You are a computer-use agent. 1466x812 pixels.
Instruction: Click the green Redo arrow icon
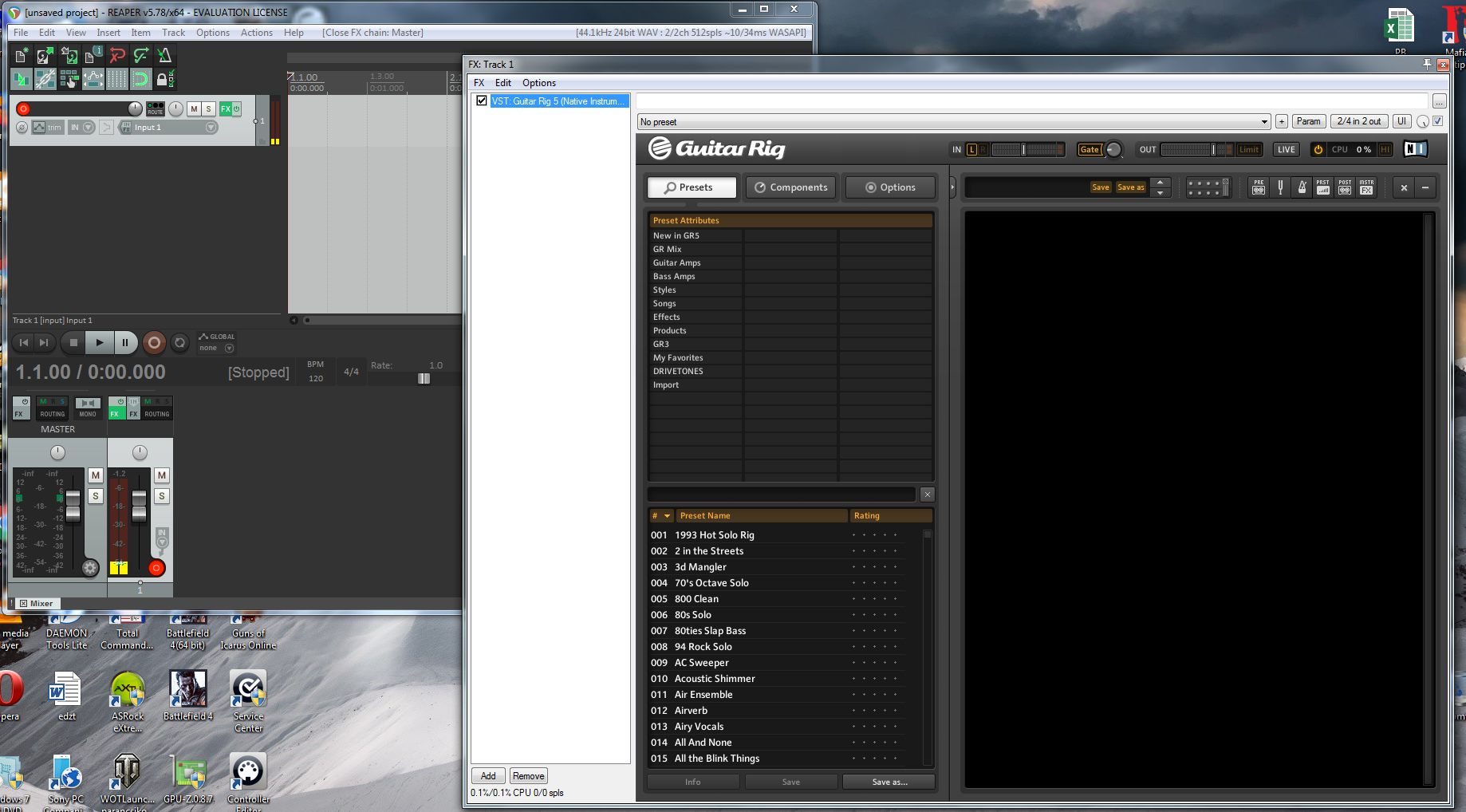click(141, 55)
